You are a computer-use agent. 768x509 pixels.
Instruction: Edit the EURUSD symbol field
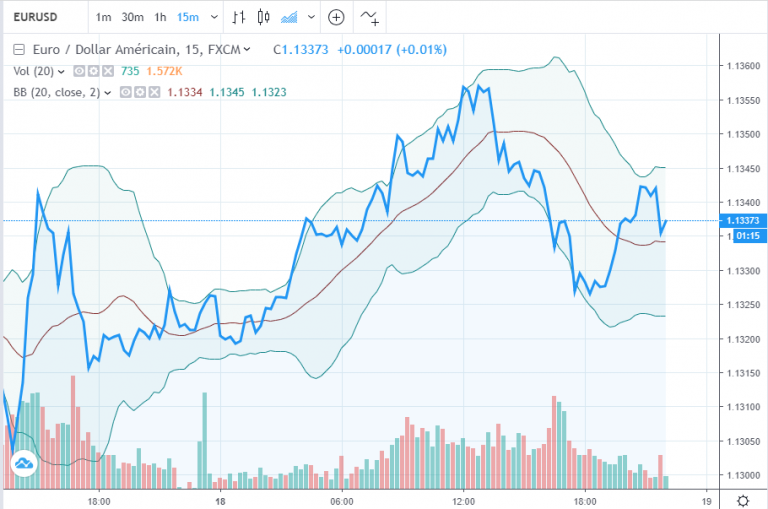[35, 17]
